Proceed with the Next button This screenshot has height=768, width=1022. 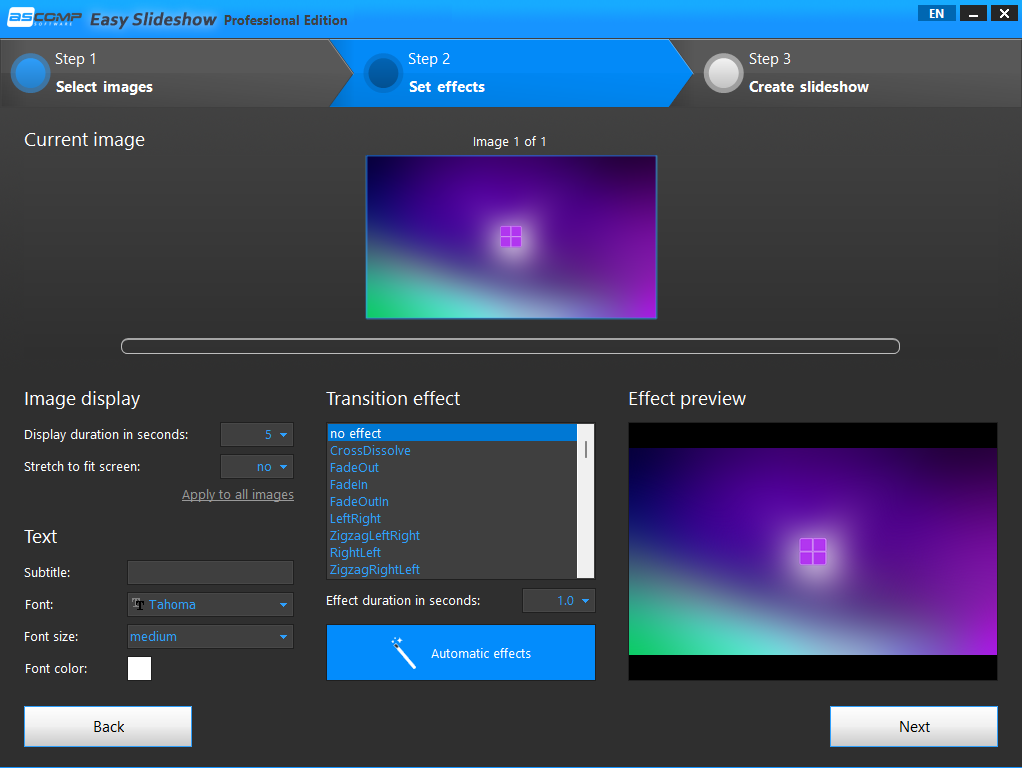(x=914, y=726)
